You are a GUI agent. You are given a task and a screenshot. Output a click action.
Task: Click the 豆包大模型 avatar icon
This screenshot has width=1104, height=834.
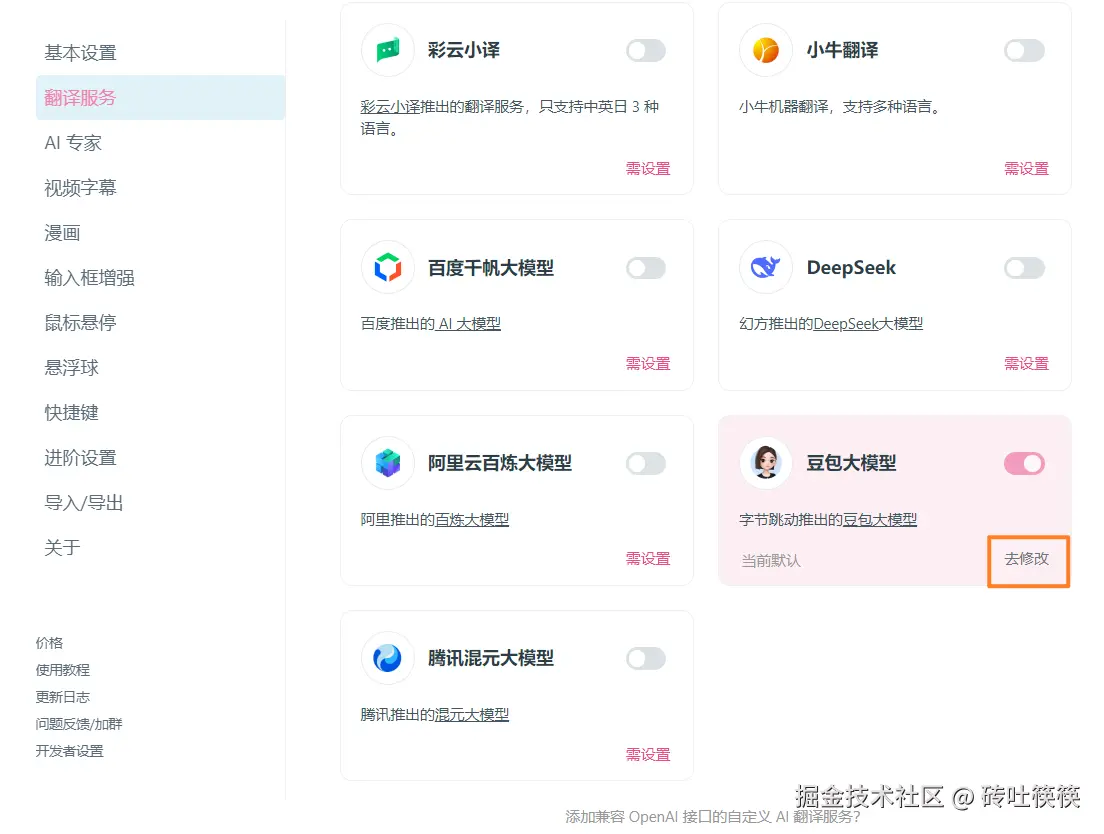click(766, 463)
